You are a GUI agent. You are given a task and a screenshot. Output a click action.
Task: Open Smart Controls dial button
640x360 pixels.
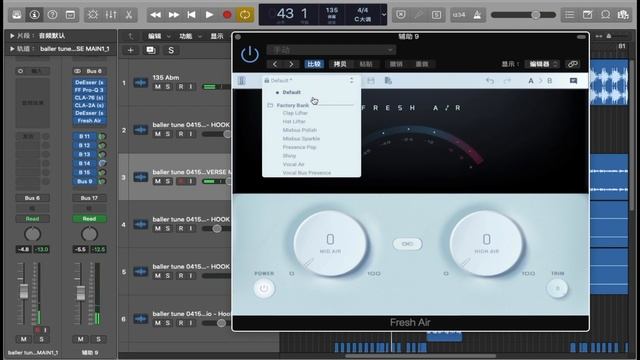(x=93, y=15)
